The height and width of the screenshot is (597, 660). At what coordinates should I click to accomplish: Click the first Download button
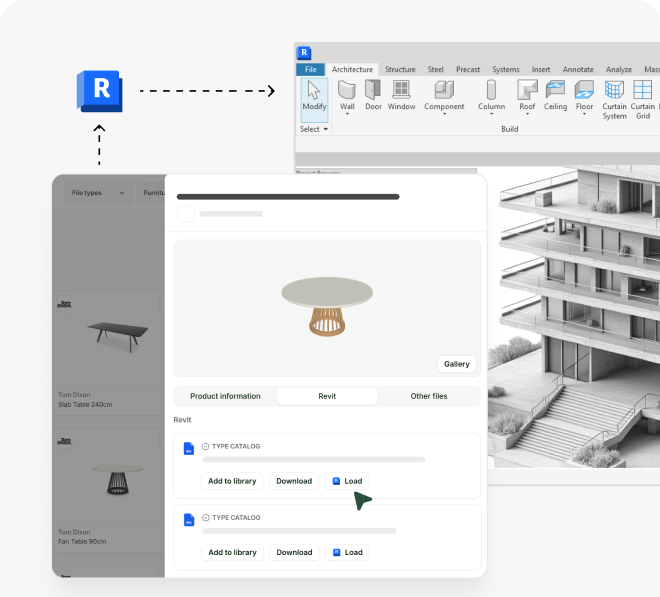click(294, 481)
